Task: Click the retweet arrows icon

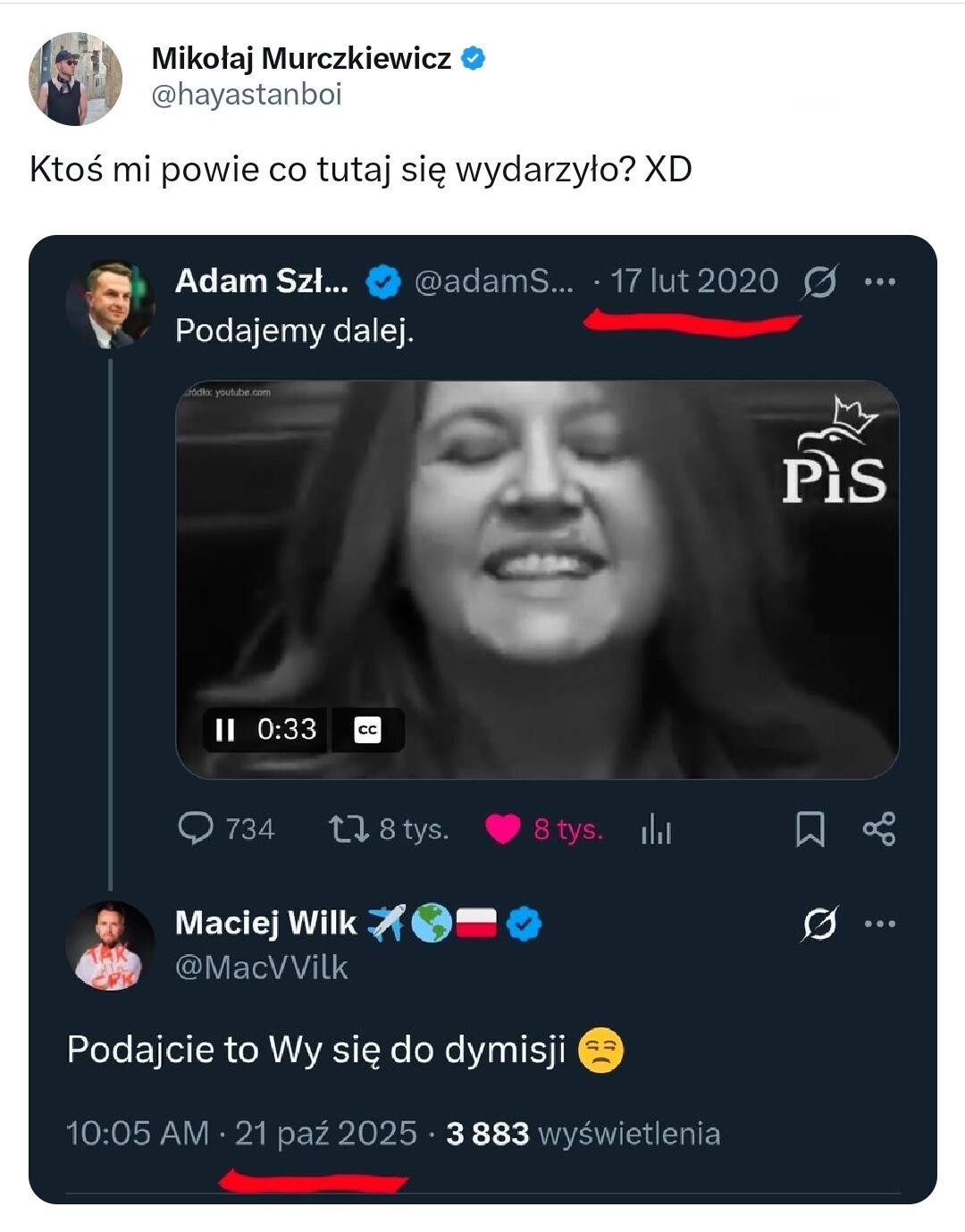Action: click(348, 828)
